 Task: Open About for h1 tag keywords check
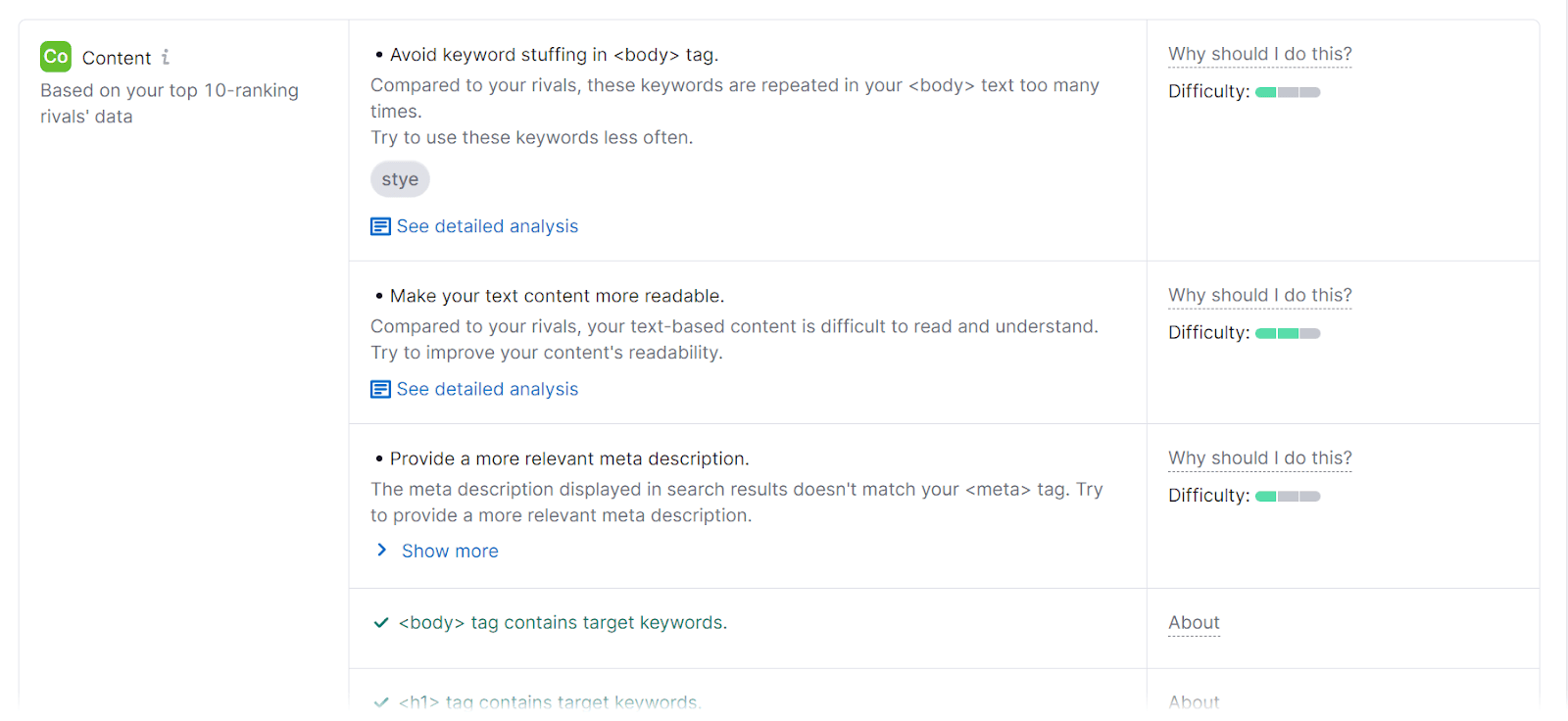(1194, 701)
